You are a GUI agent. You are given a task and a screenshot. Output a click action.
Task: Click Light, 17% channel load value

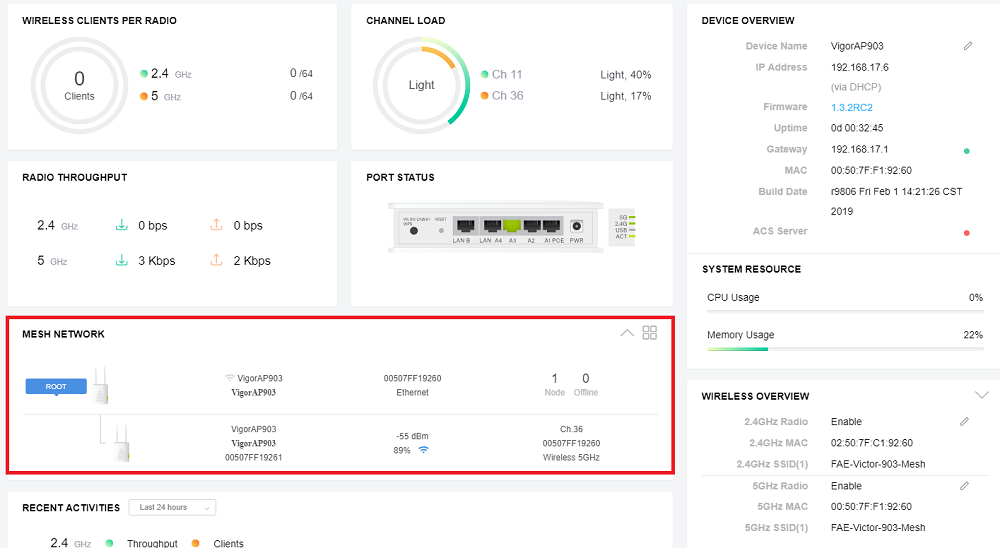tap(626, 96)
